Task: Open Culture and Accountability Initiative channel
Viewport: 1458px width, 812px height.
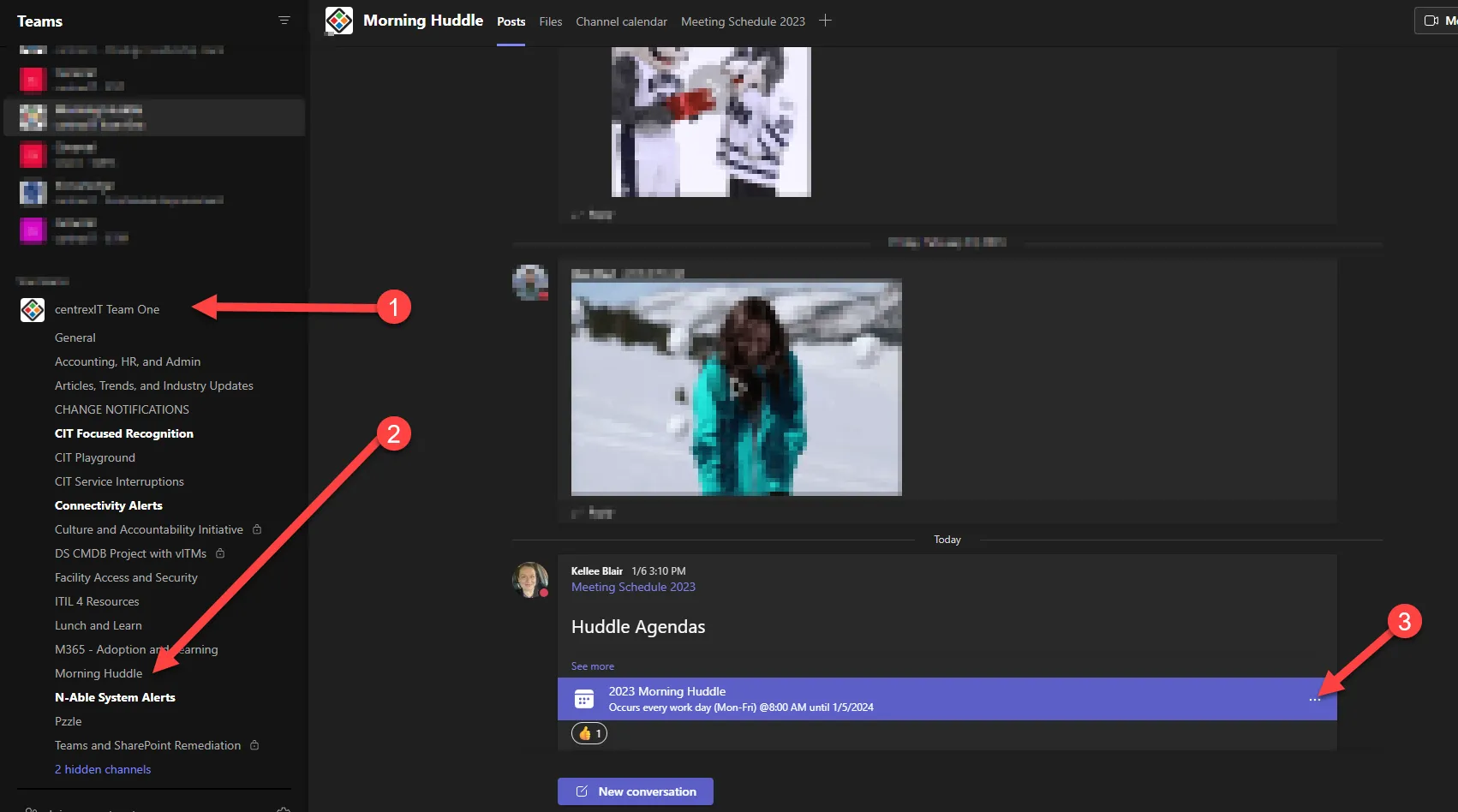Action: (x=149, y=529)
